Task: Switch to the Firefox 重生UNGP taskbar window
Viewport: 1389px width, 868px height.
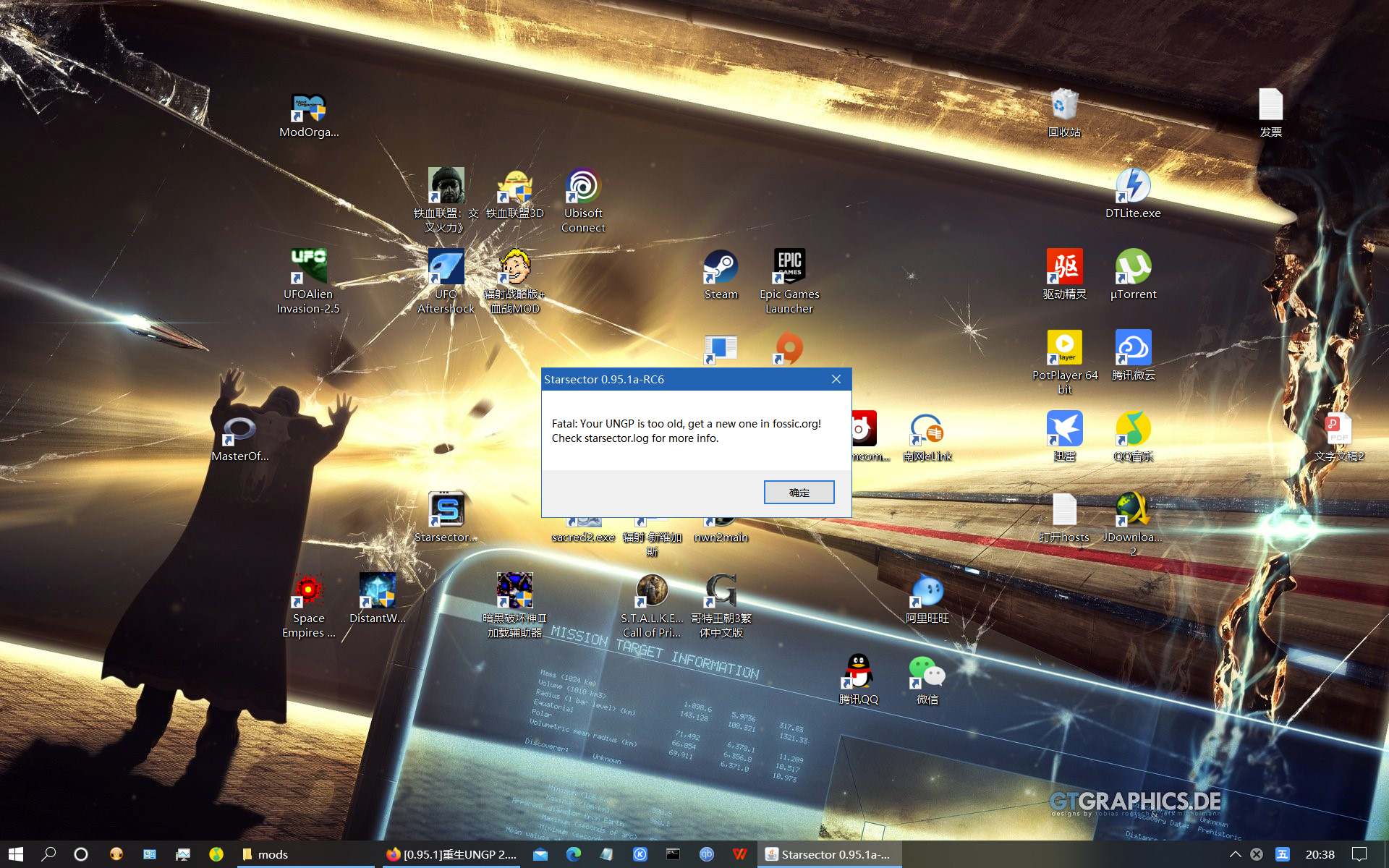Action: 452,854
